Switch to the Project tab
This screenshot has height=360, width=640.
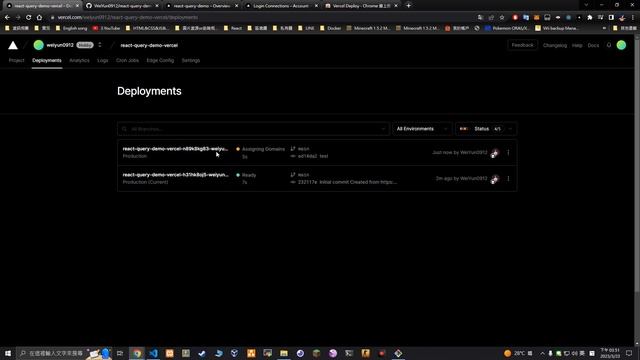pos(17,60)
